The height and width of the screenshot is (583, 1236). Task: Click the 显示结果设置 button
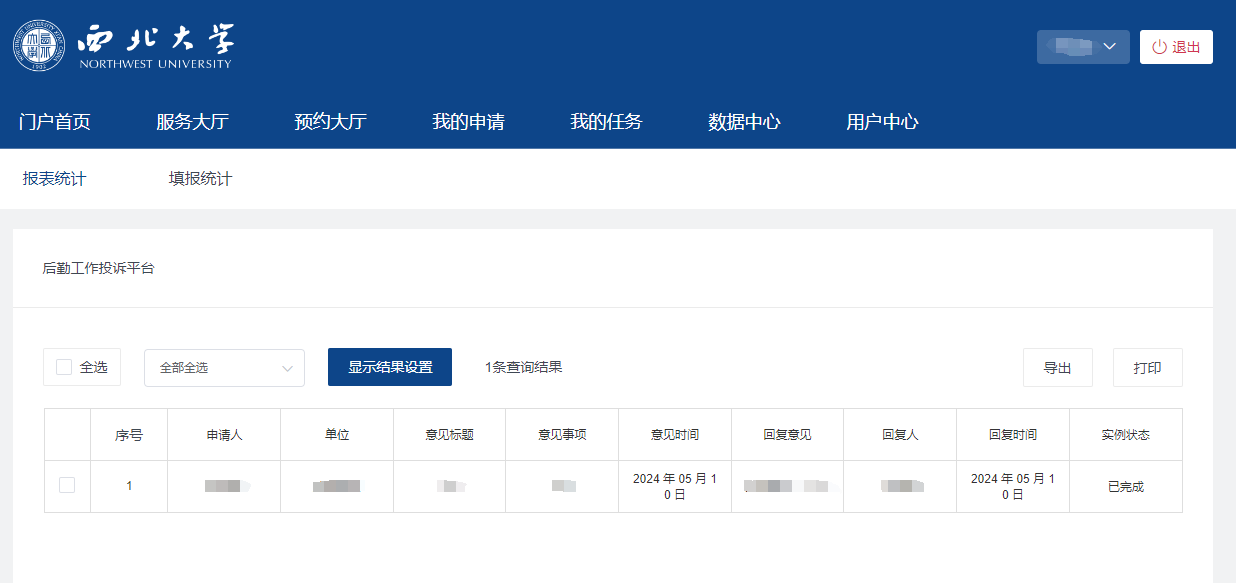coord(390,367)
